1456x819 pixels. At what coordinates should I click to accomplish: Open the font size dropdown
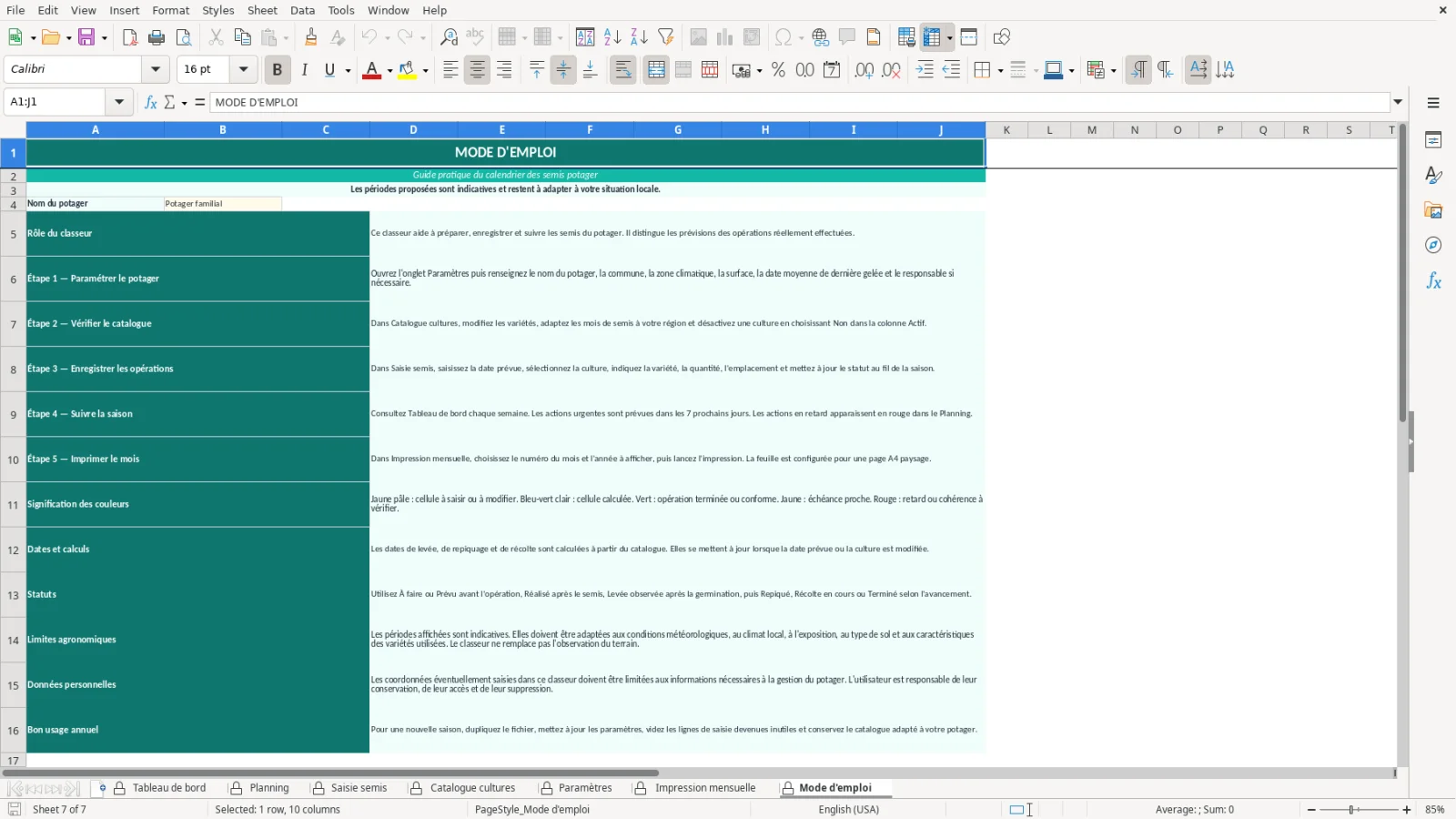click(x=243, y=69)
